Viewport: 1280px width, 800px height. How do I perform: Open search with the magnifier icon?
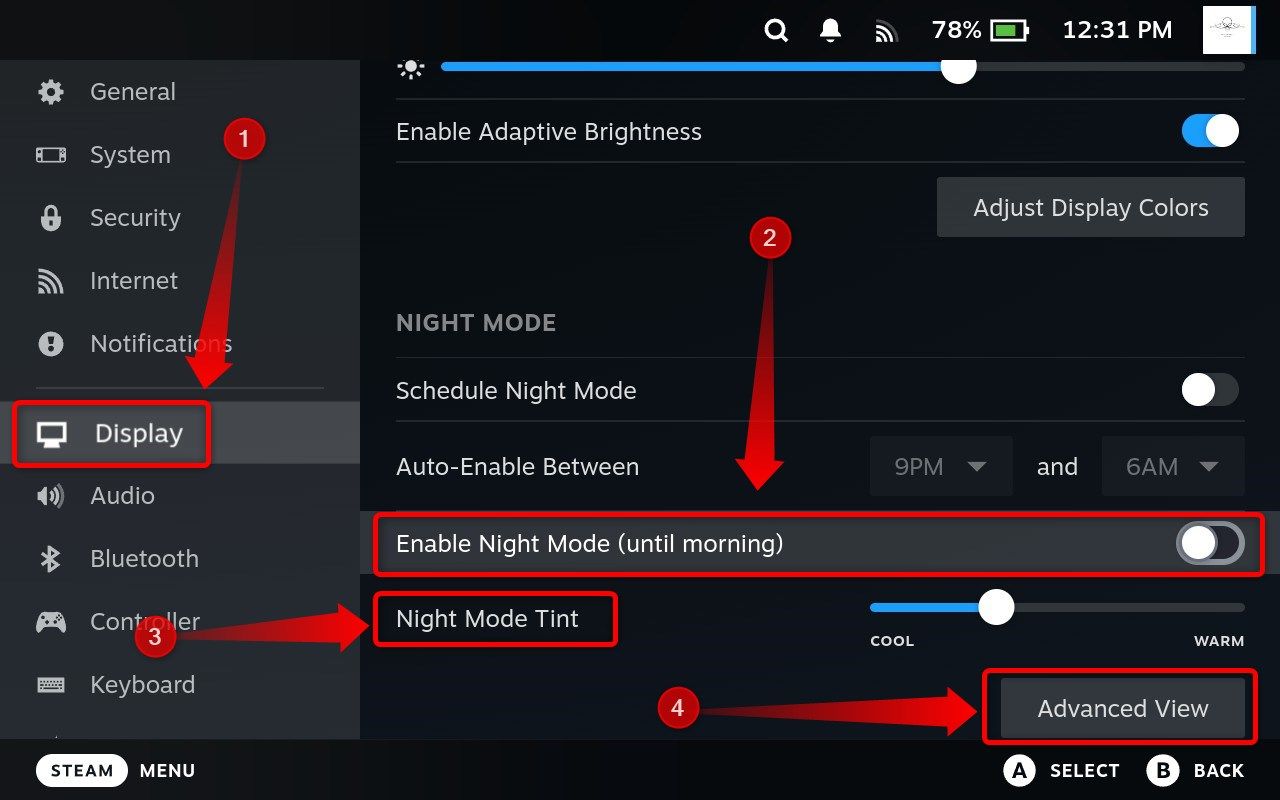point(776,31)
